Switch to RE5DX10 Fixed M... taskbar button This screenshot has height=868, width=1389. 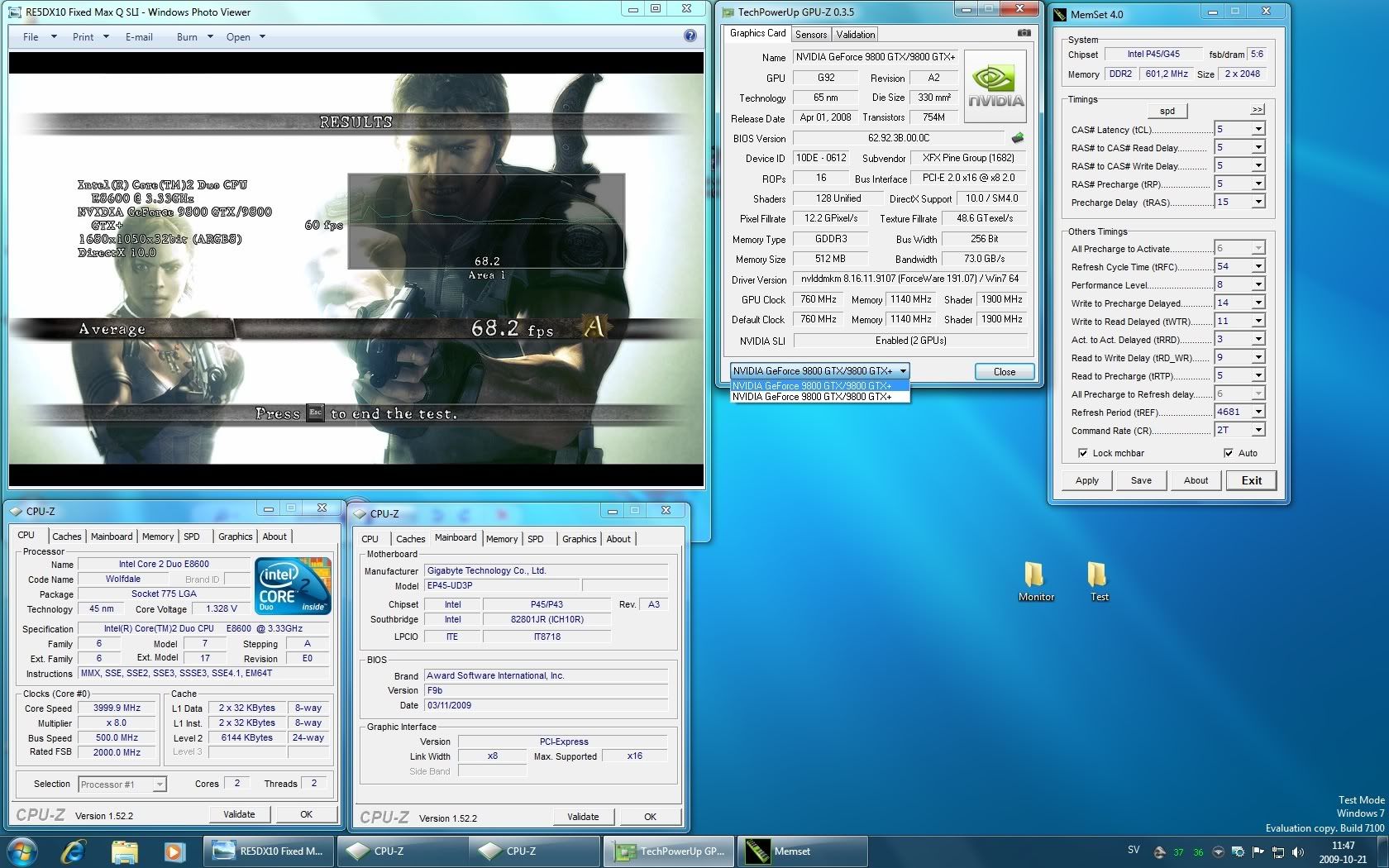pyautogui.click(x=269, y=851)
